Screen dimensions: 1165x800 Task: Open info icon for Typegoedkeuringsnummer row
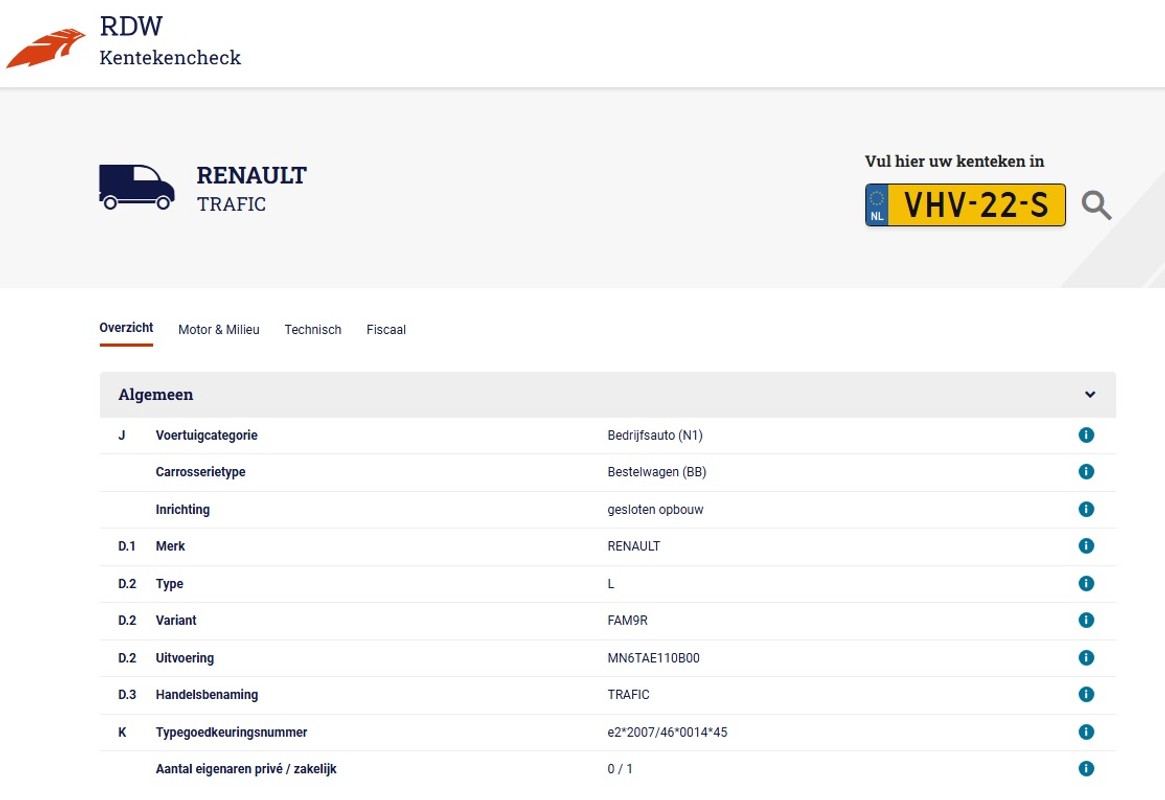coord(1086,732)
